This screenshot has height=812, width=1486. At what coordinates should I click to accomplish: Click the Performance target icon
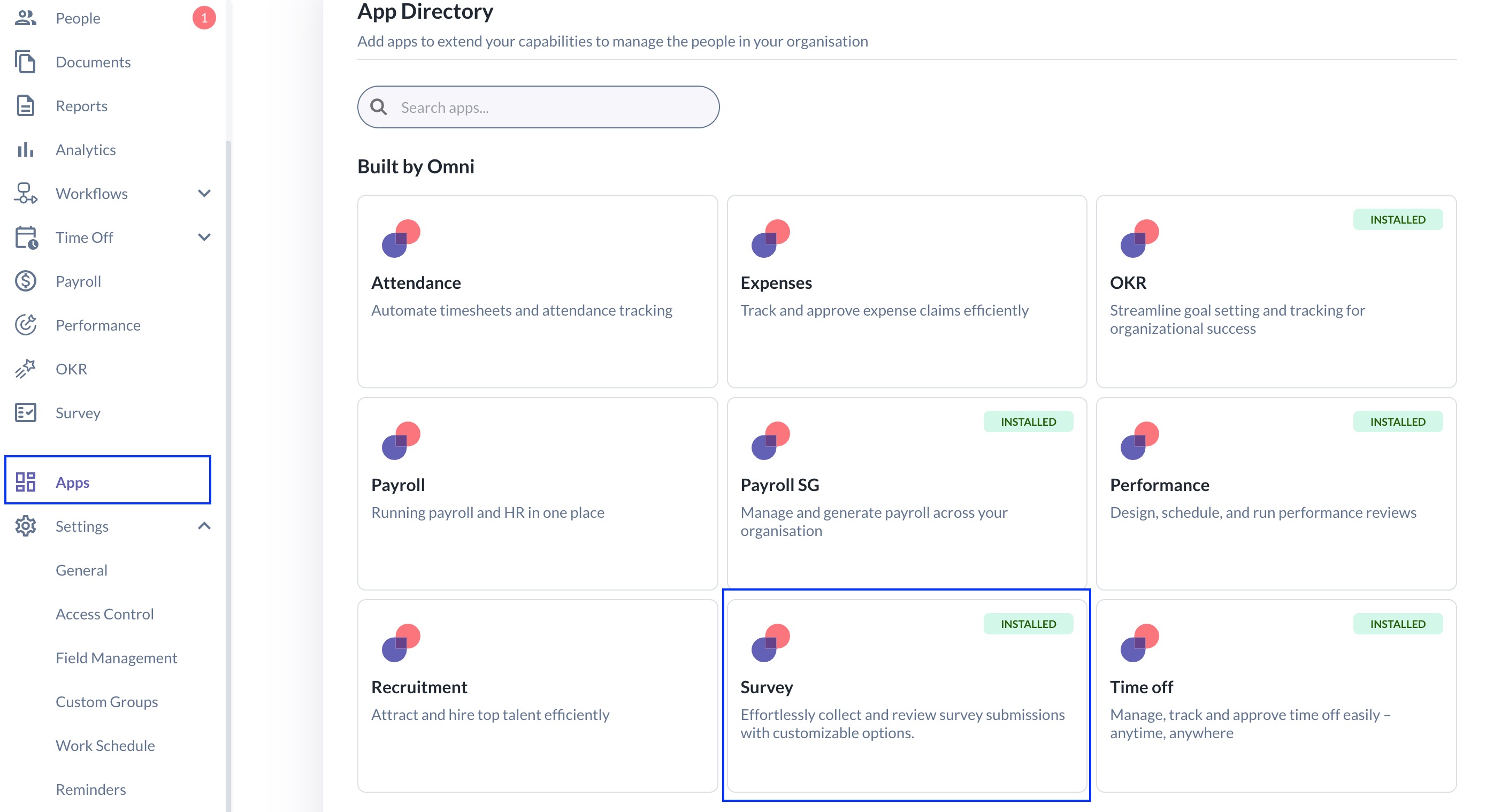tap(25, 325)
